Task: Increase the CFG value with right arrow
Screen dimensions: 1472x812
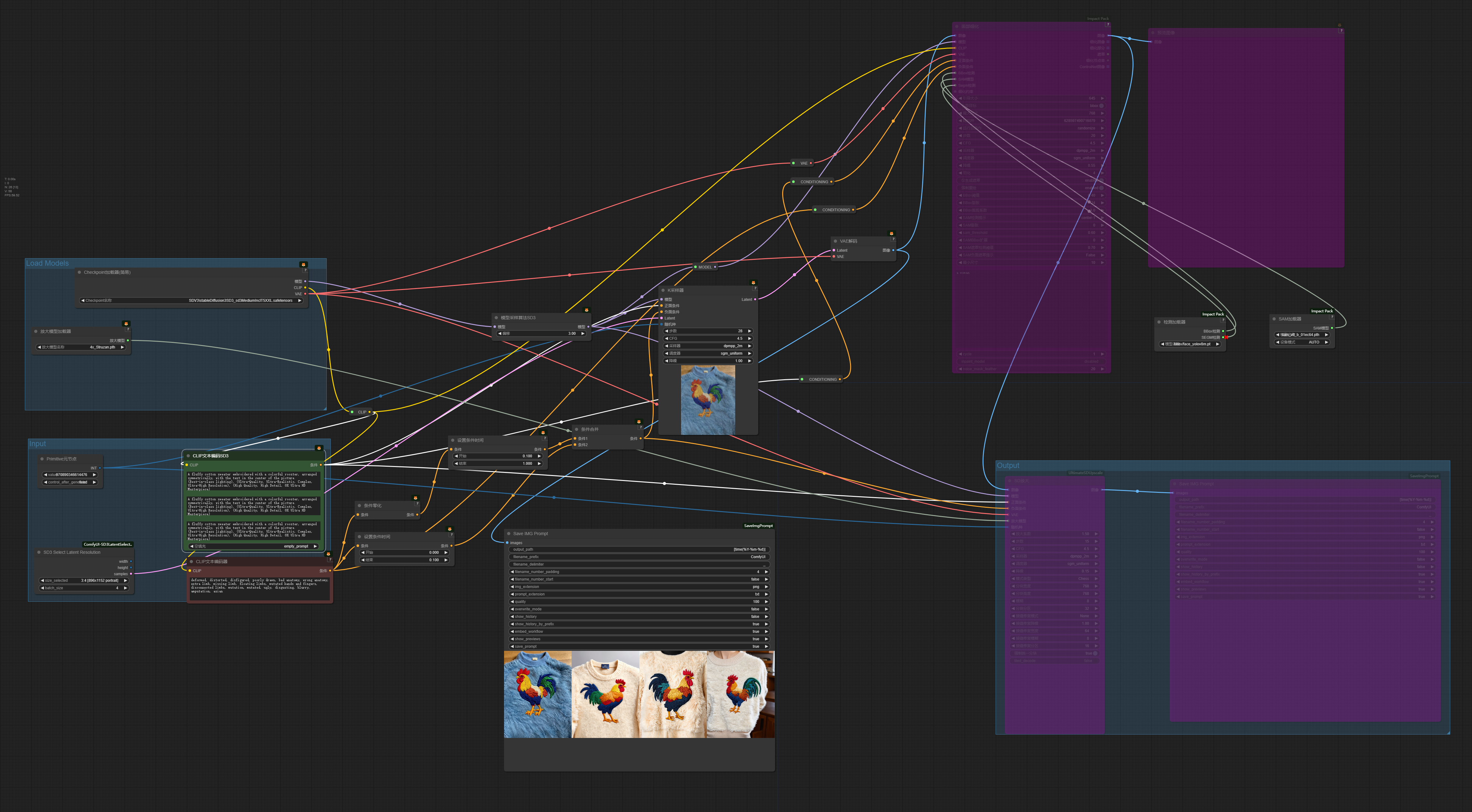Action: (x=750, y=338)
